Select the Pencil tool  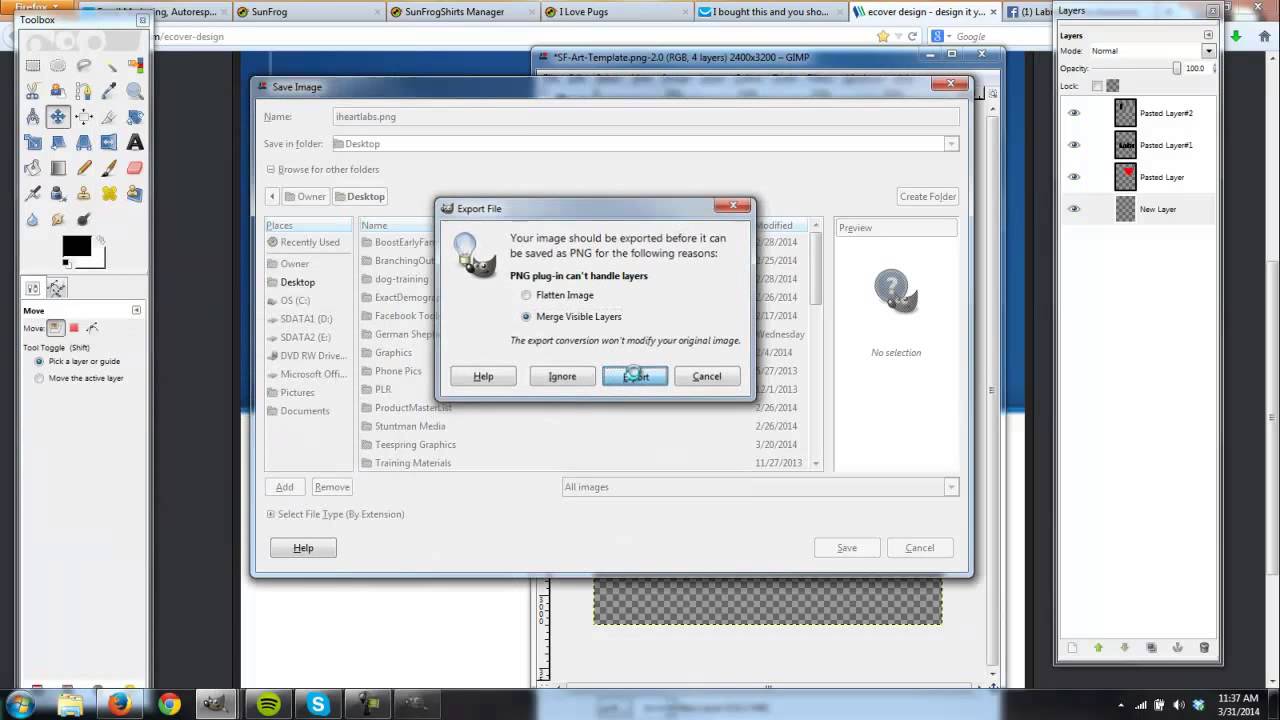click(x=84, y=168)
